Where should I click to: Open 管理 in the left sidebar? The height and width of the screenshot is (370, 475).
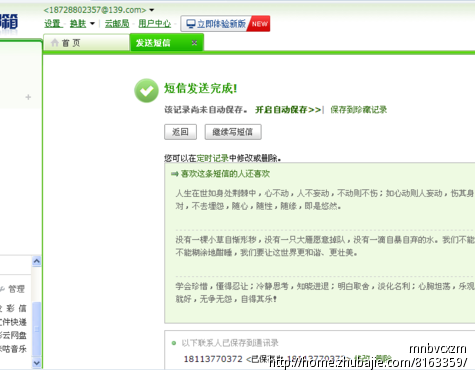[16, 289]
